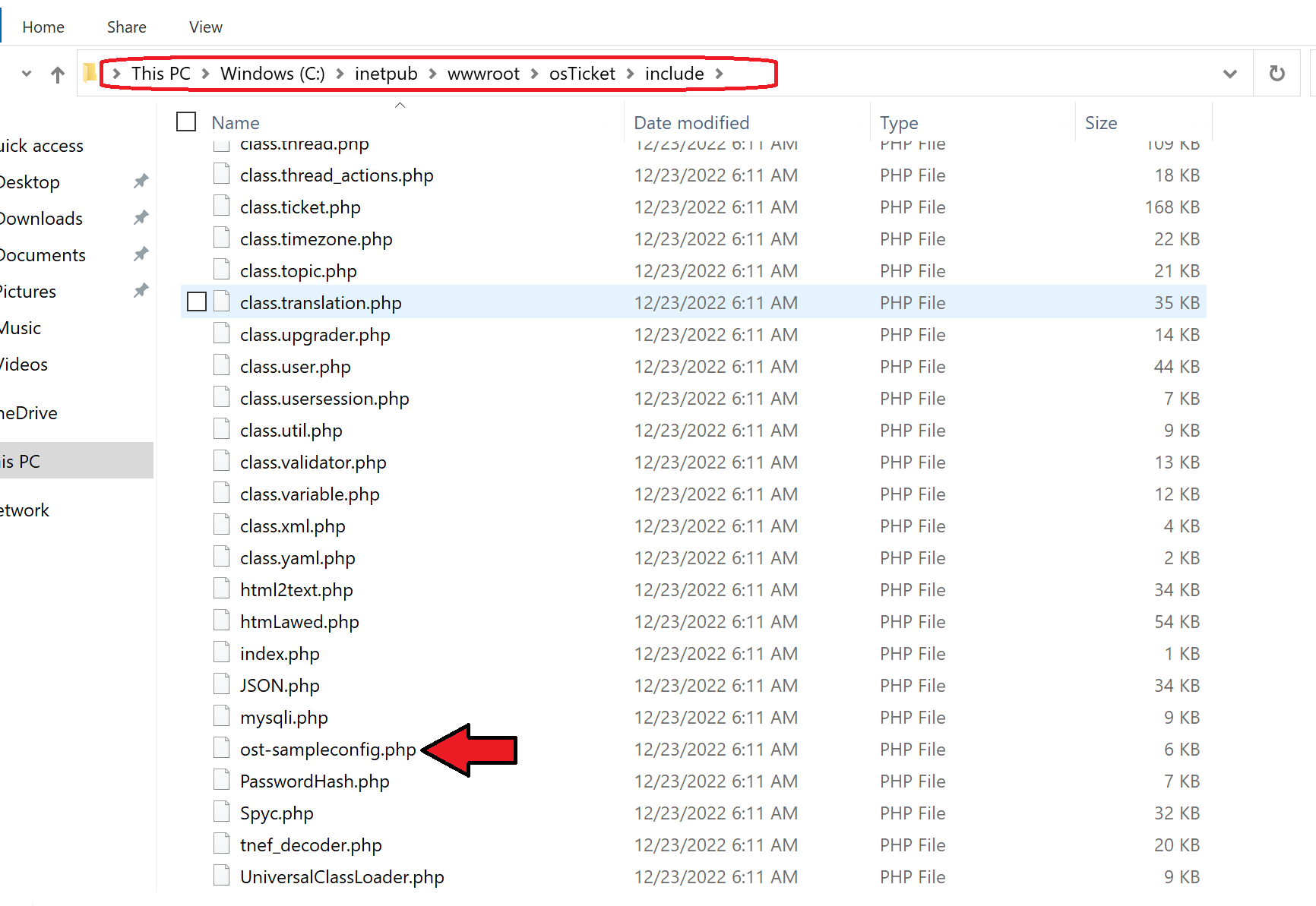Expand the chevron after 'osTicket' breadcrumb

coord(630,74)
